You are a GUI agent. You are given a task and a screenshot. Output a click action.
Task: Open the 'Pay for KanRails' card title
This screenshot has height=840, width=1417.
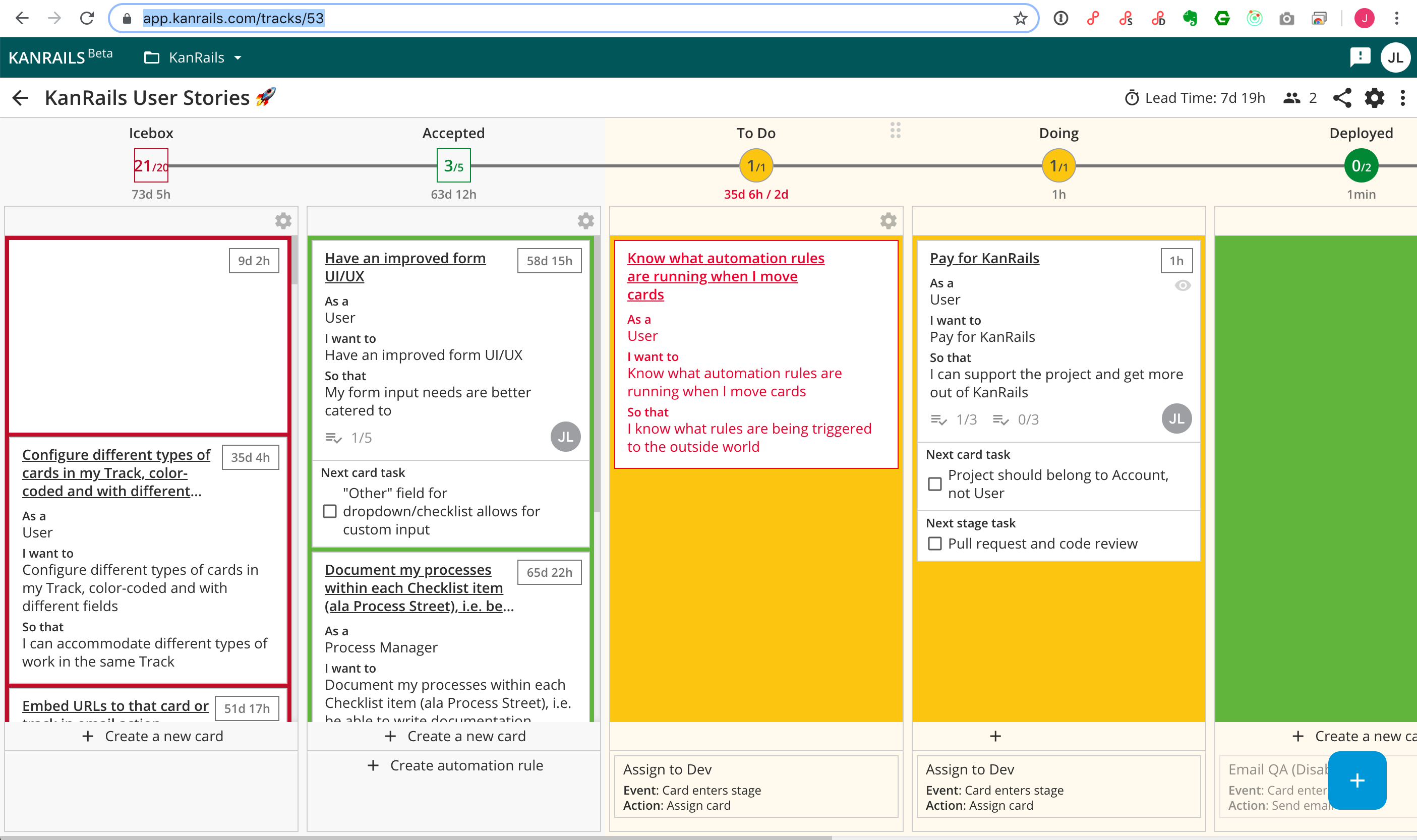point(984,258)
